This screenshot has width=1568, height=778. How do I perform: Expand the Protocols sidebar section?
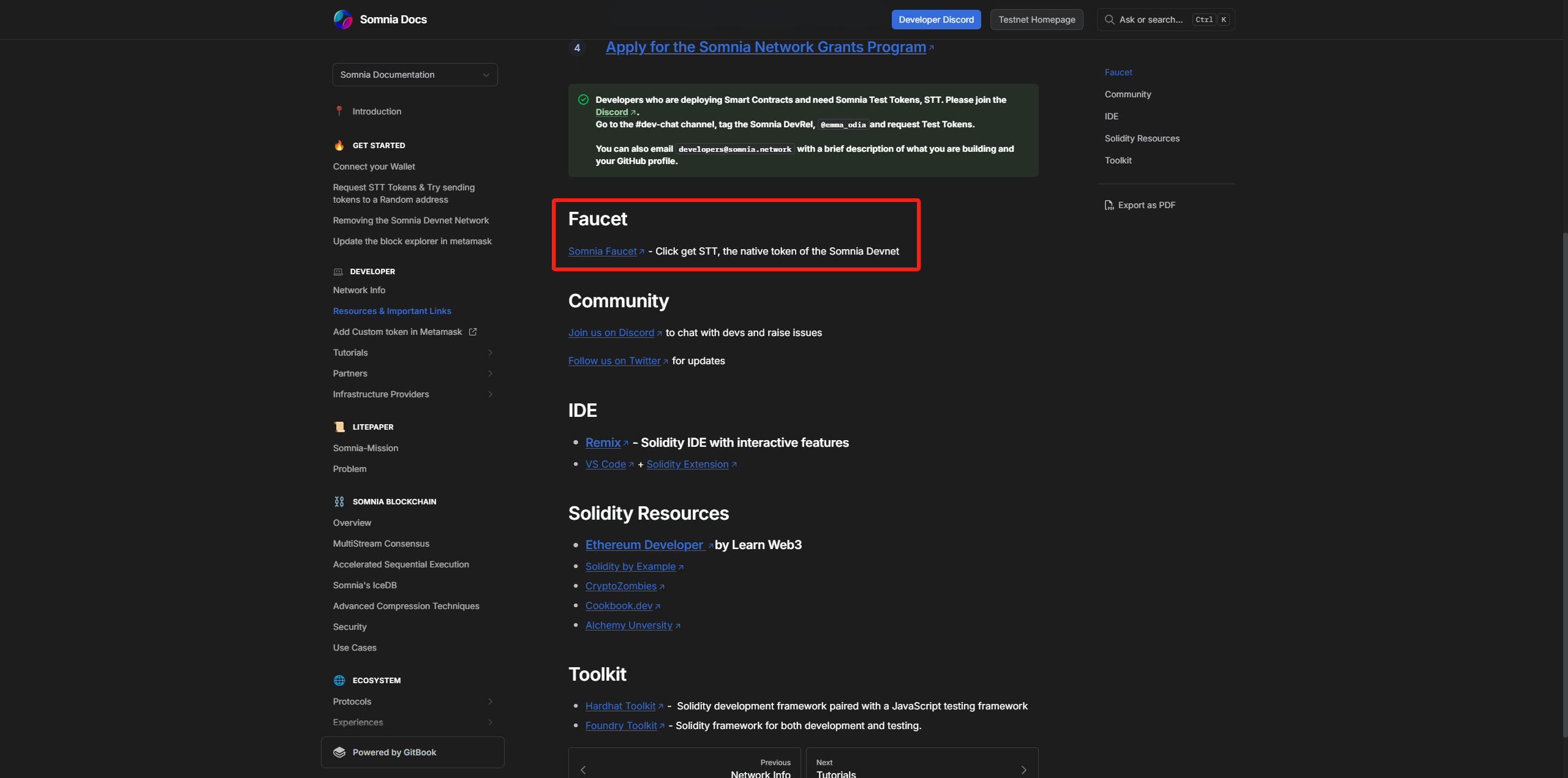pos(490,701)
